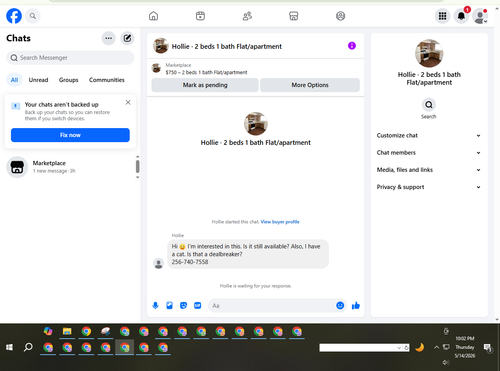Image resolution: width=500 pixels, height=371 pixels.
Task: Select the Communities filter tab
Action: tap(107, 80)
